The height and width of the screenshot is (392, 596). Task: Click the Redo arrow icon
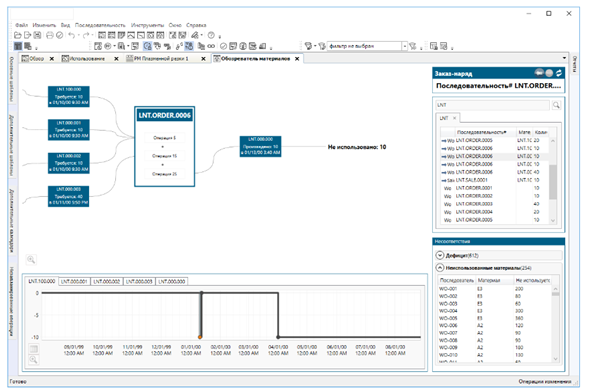click(x=86, y=35)
